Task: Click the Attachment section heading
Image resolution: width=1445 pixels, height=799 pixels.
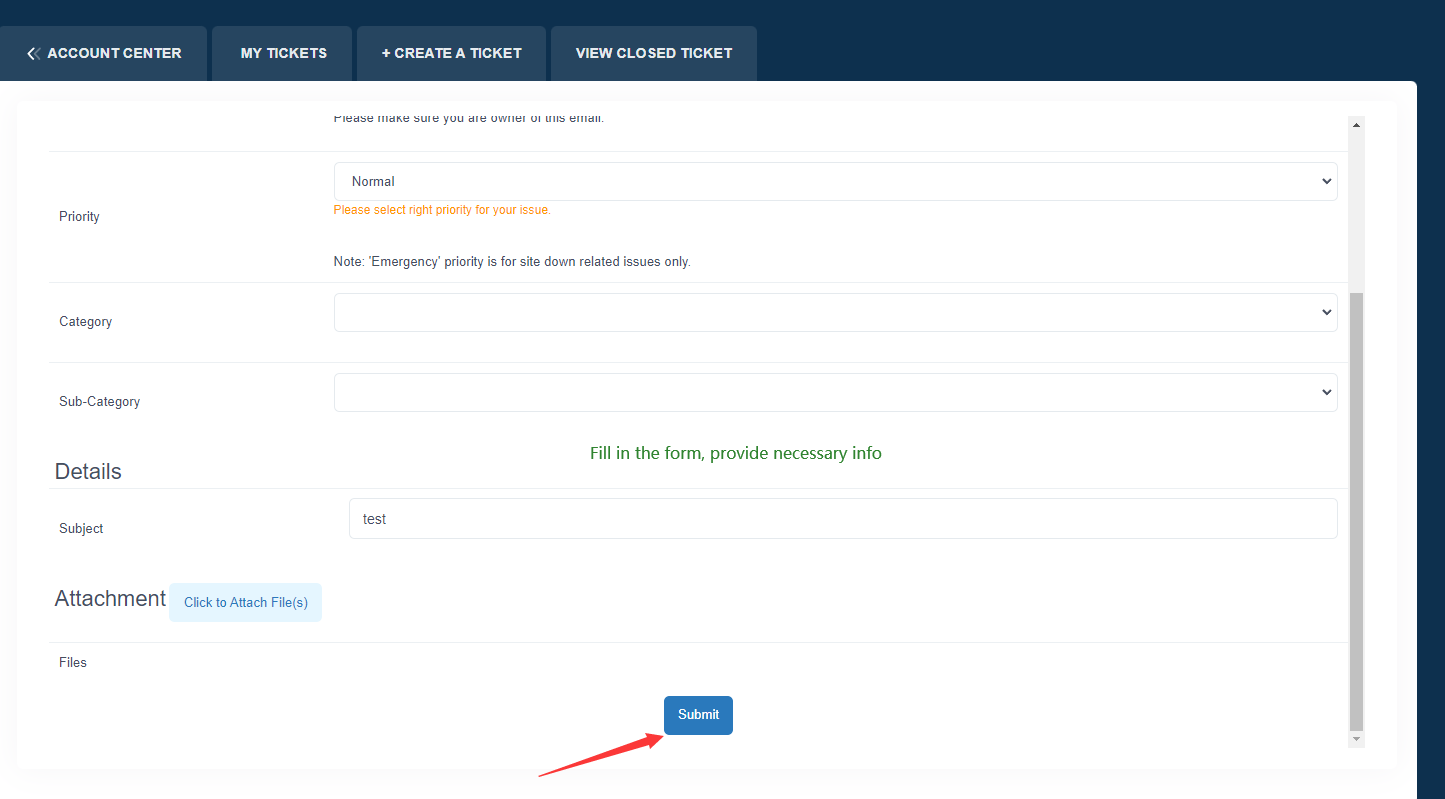Action: [x=110, y=599]
